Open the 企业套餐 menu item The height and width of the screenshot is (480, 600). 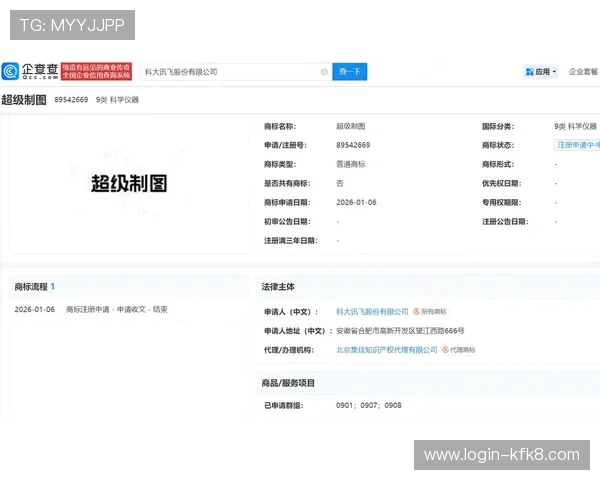(x=583, y=72)
